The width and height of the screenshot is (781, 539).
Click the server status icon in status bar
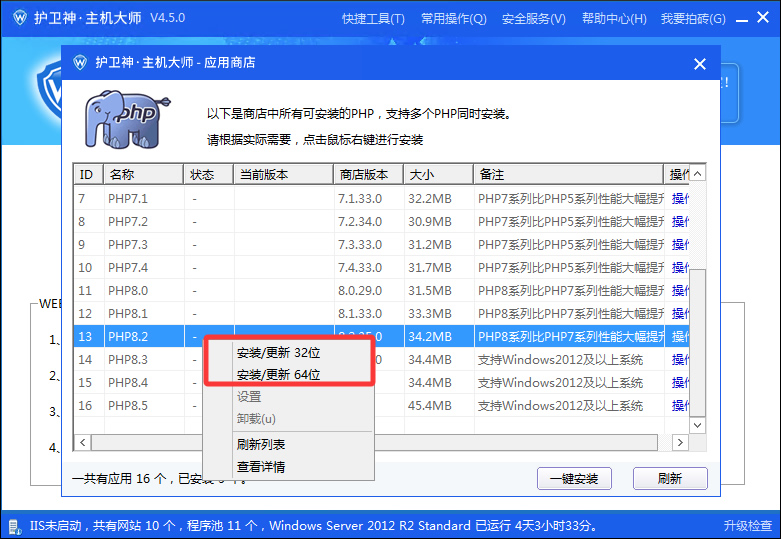(14, 526)
